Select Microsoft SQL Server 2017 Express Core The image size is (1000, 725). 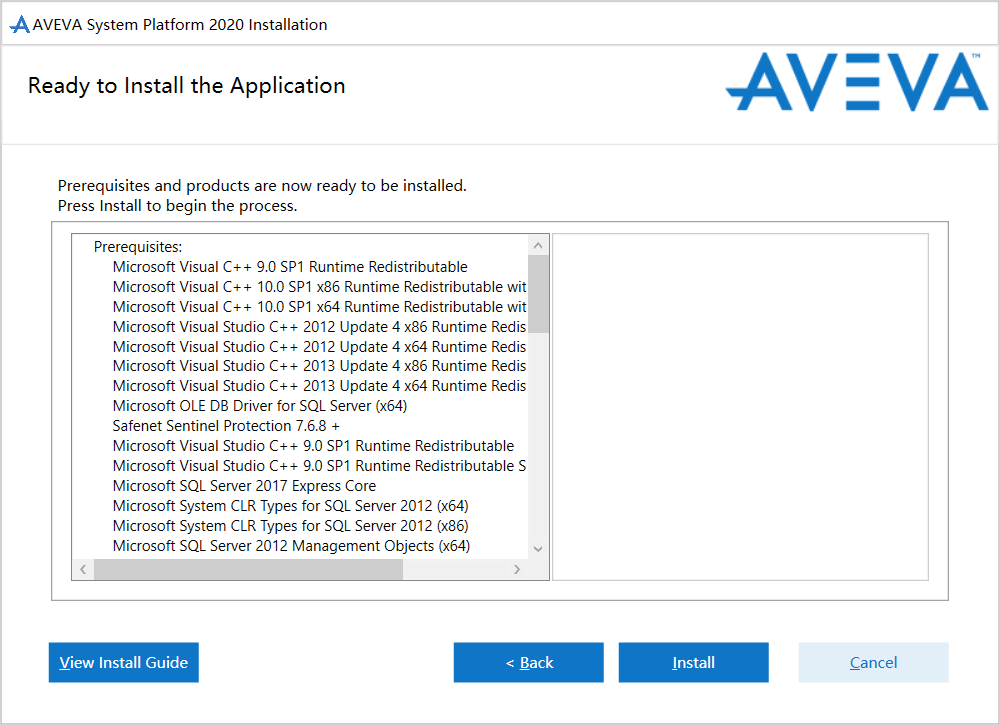pos(244,486)
